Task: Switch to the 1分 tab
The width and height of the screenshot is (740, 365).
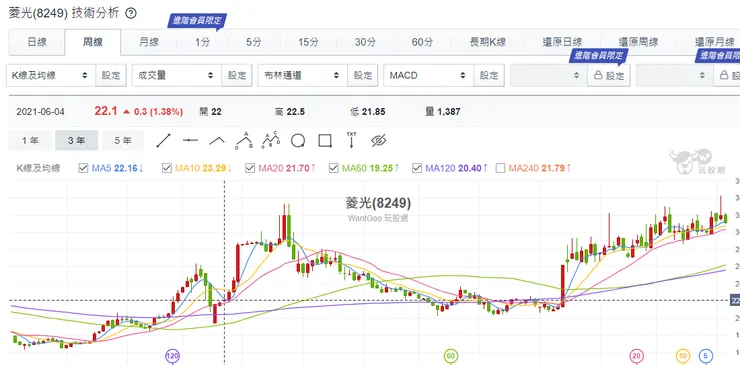Action: pos(202,42)
